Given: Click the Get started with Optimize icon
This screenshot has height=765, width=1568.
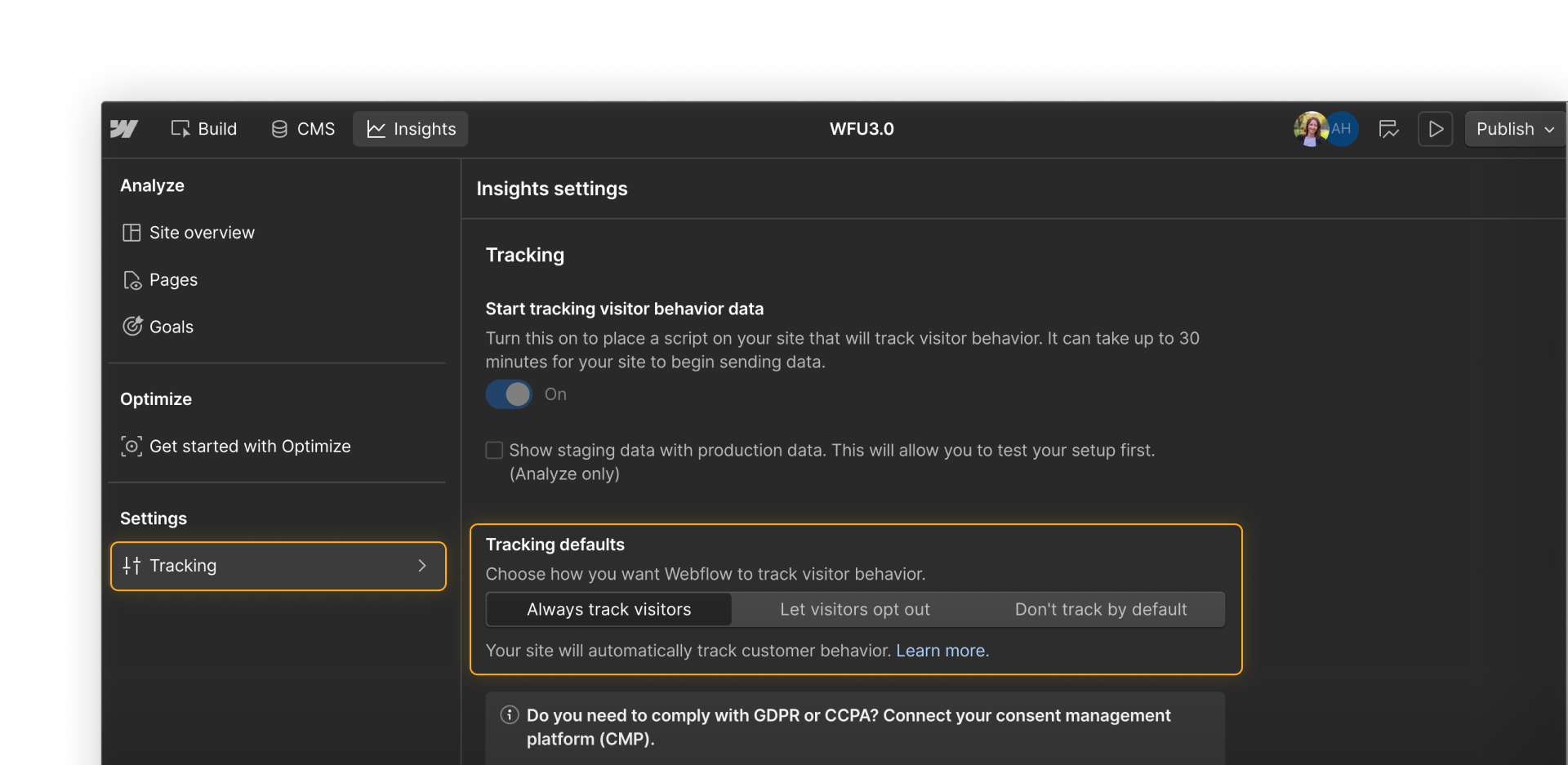Looking at the screenshot, I should (x=131, y=447).
